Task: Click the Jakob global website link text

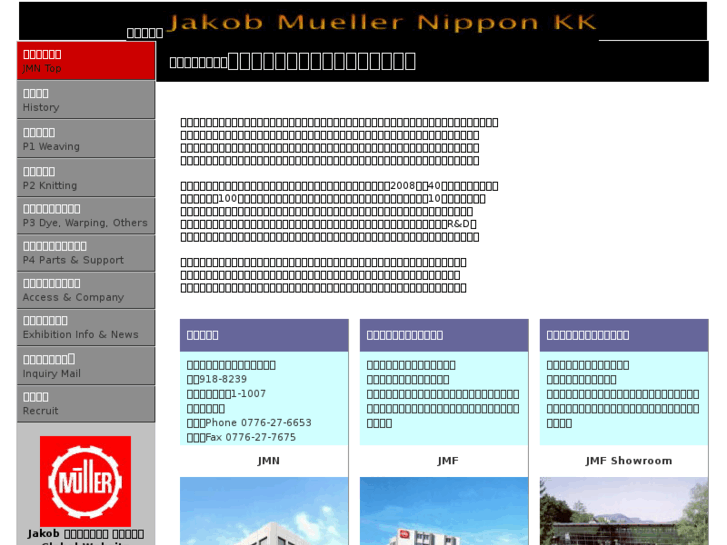Action: pos(85,538)
